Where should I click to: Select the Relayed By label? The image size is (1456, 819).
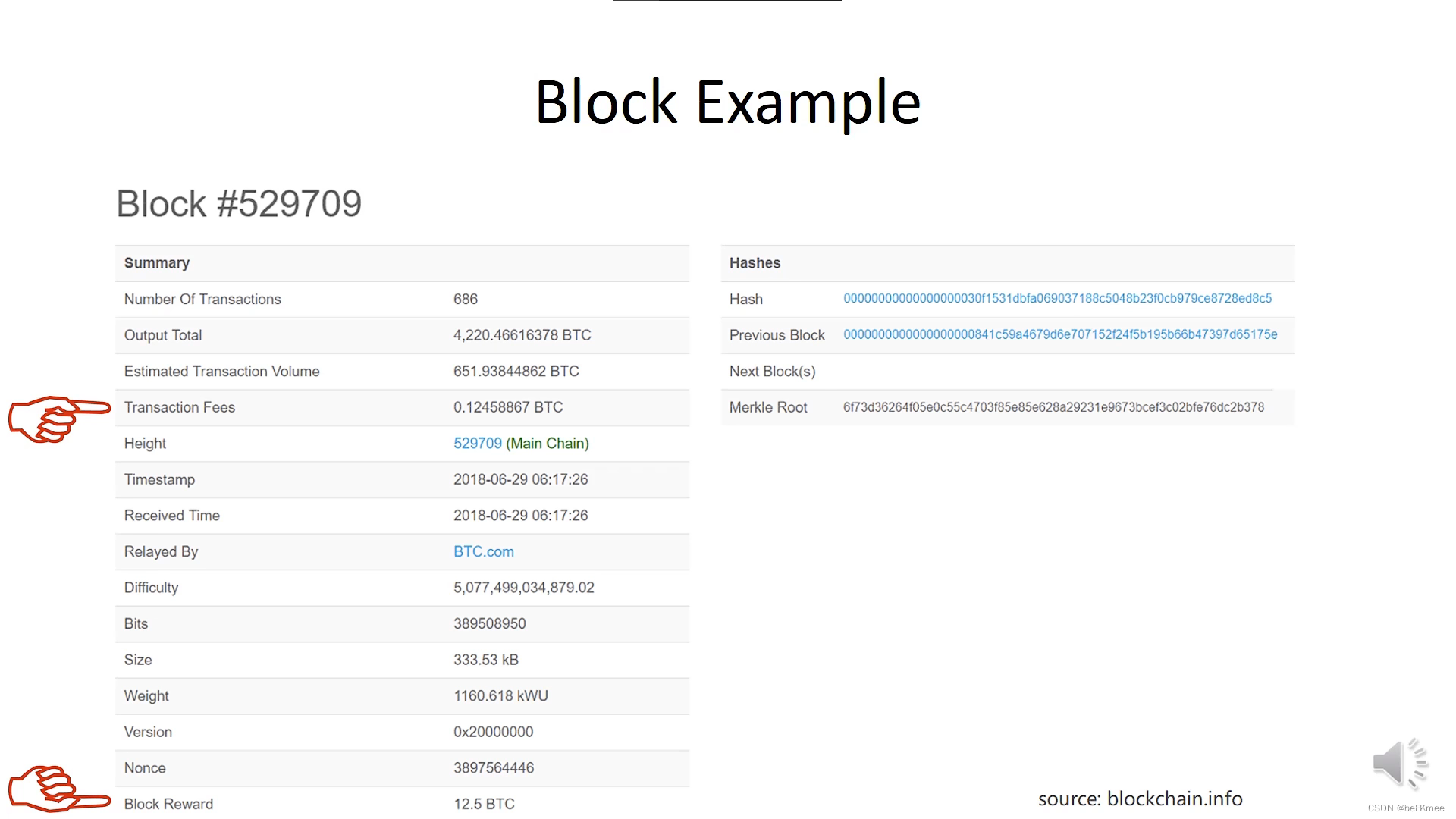(161, 551)
